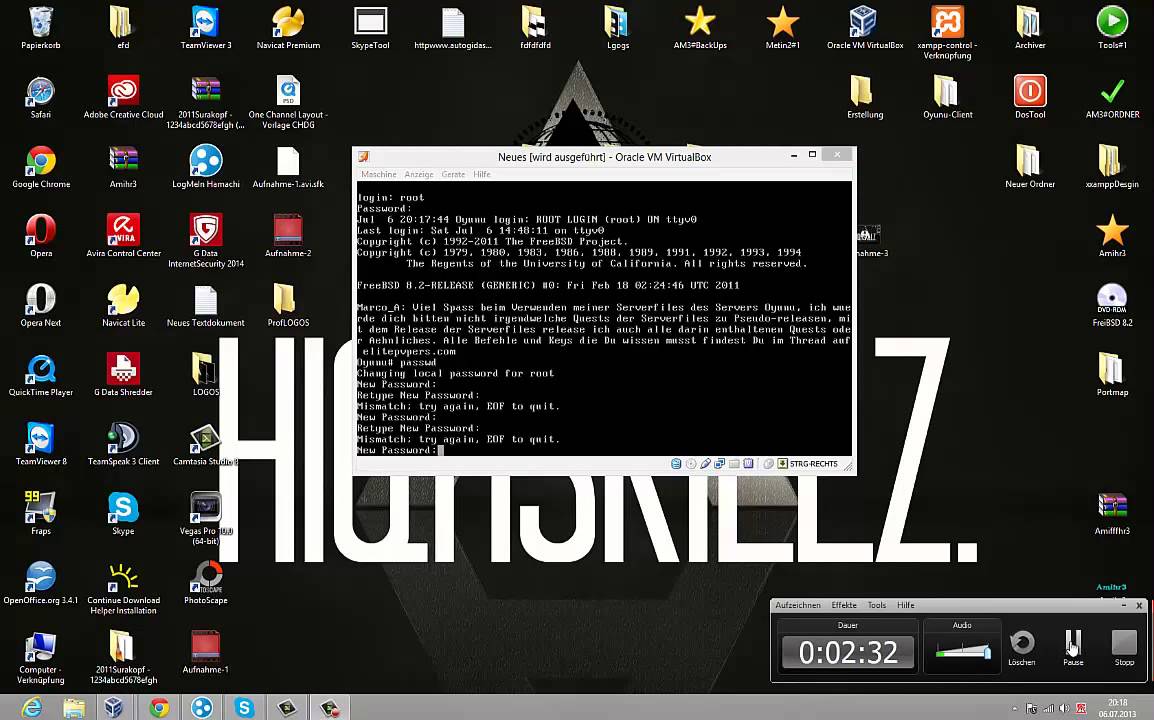1154x720 pixels.
Task: Select the AM3#ORDNER checkmark desktop icon
Action: (x=1112, y=96)
